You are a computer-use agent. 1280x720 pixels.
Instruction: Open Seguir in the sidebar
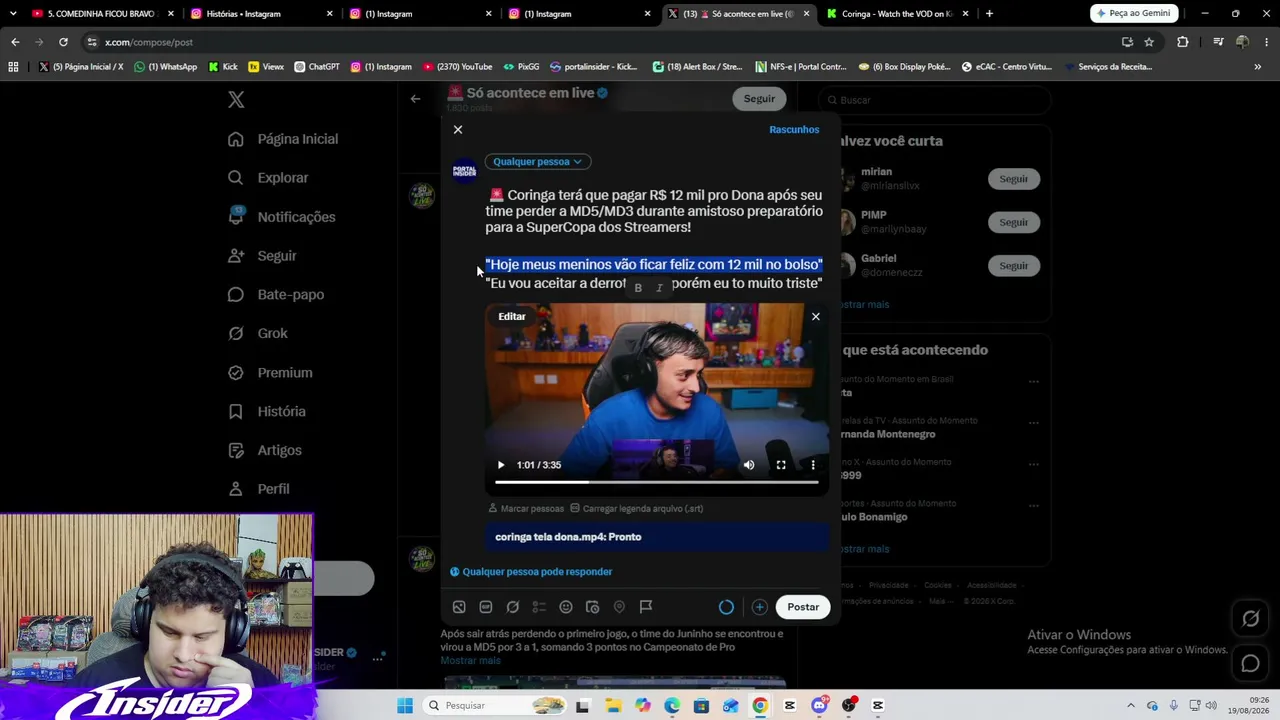click(262, 256)
